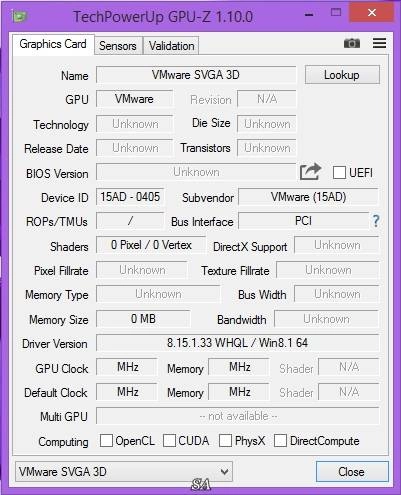Click the Memory Size field 0 MB

point(143,319)
